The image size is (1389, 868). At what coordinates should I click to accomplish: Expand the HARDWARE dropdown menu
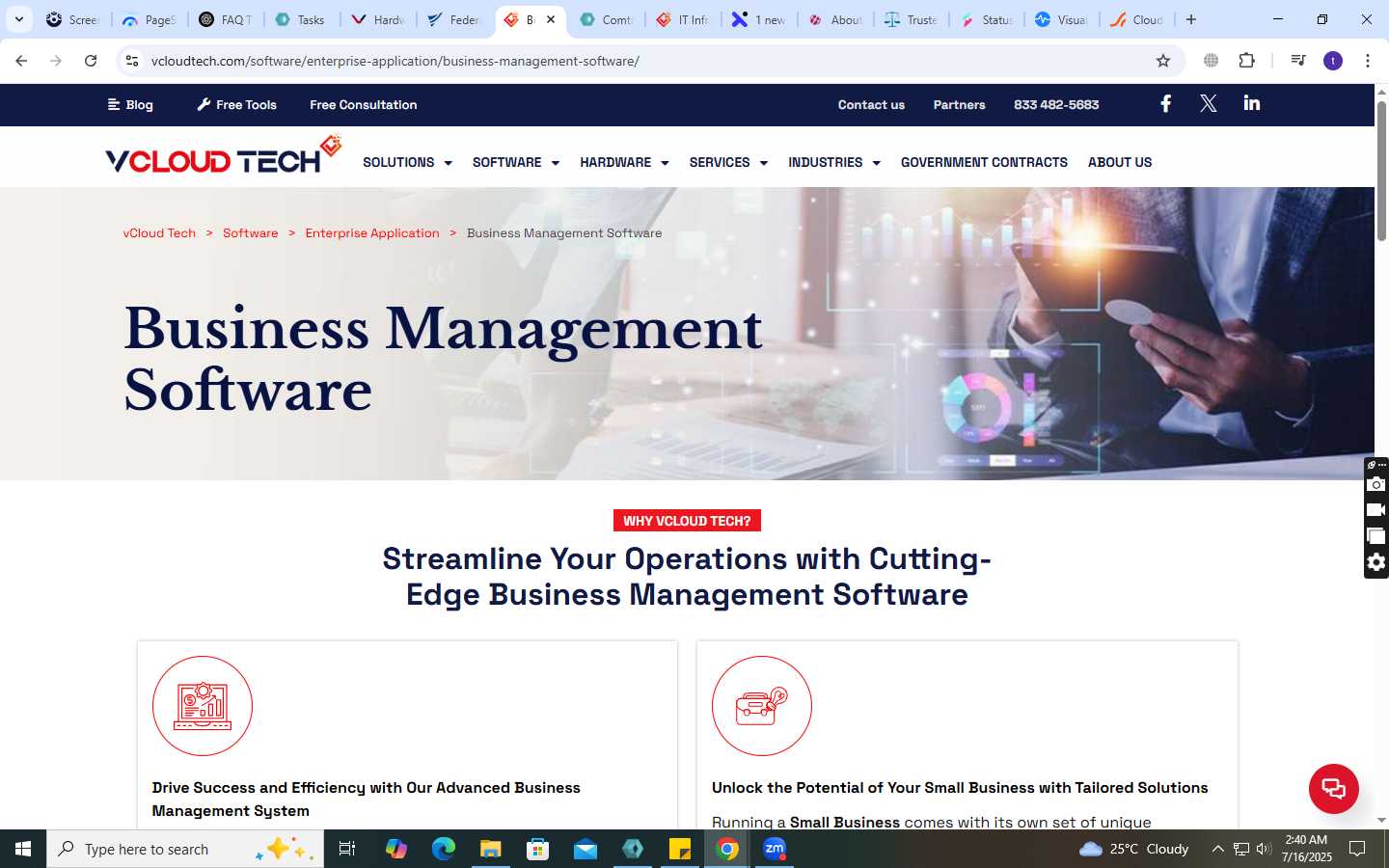[x=624, y=162]
